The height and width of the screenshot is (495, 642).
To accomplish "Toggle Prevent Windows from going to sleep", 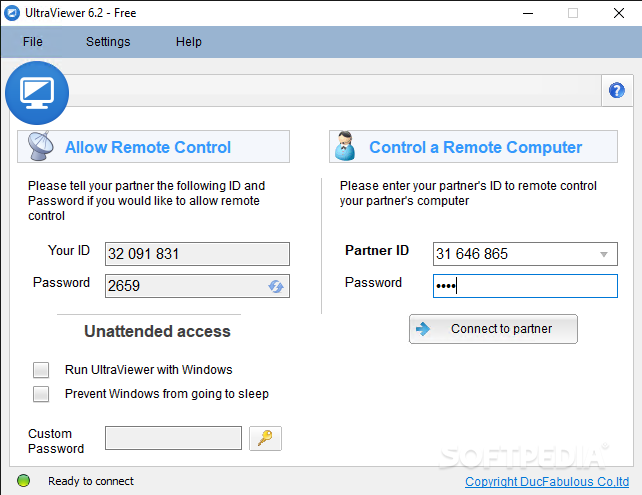I will [41, 394].
